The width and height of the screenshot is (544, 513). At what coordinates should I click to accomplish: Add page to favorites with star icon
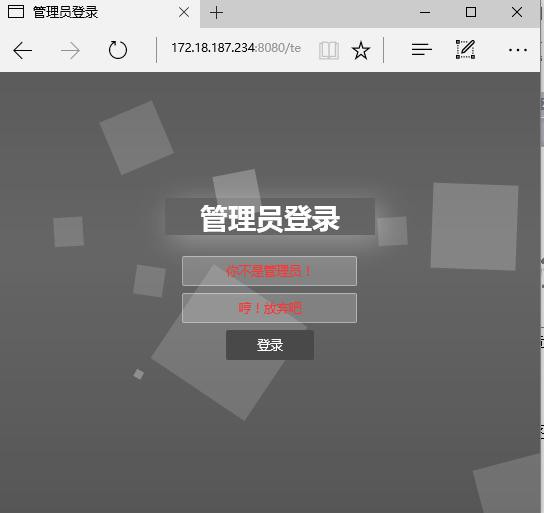(x=361, y=51)
